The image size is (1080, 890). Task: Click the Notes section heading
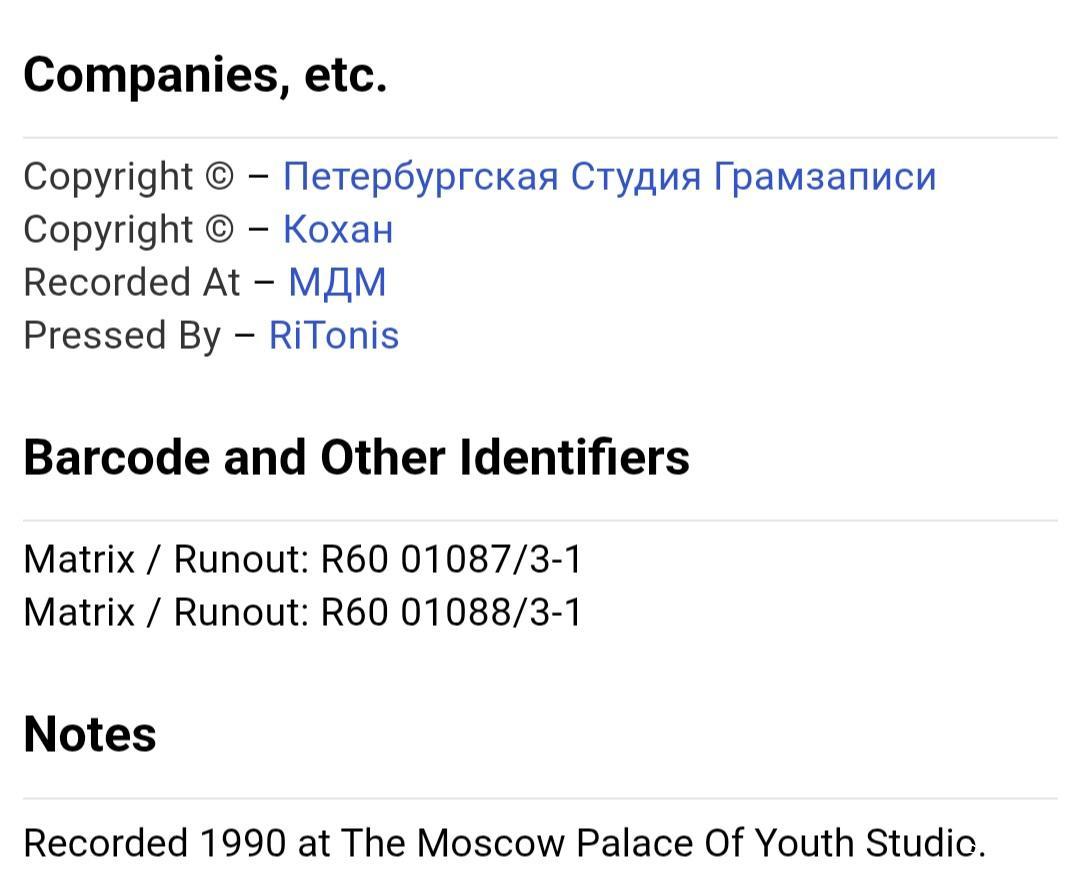pyautogui.click(x=90, y=734)
